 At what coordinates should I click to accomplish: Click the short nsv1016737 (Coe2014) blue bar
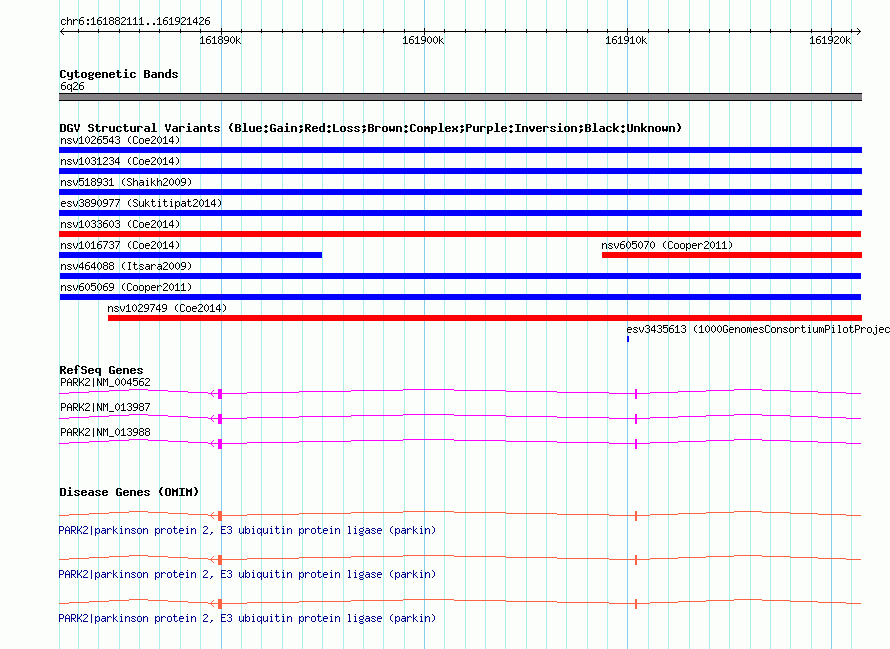[x=191, y=255]
